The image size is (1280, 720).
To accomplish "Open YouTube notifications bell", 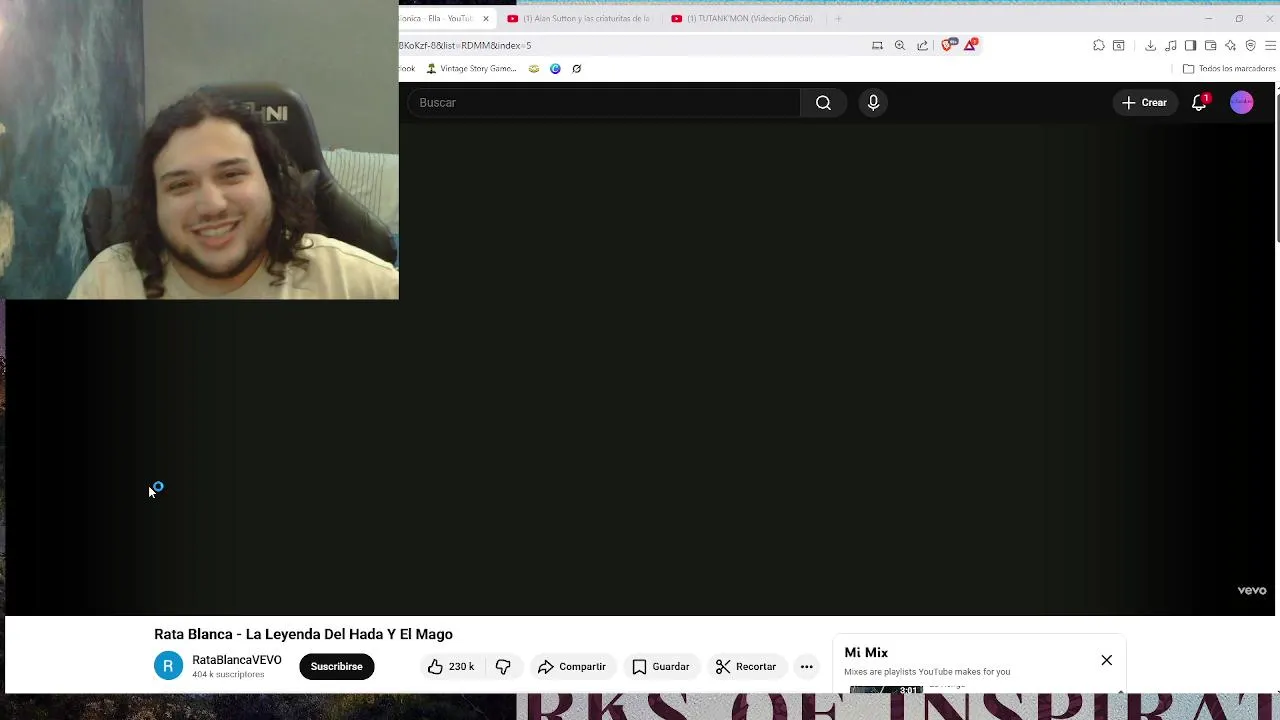I will click(x=1199, y=102).
